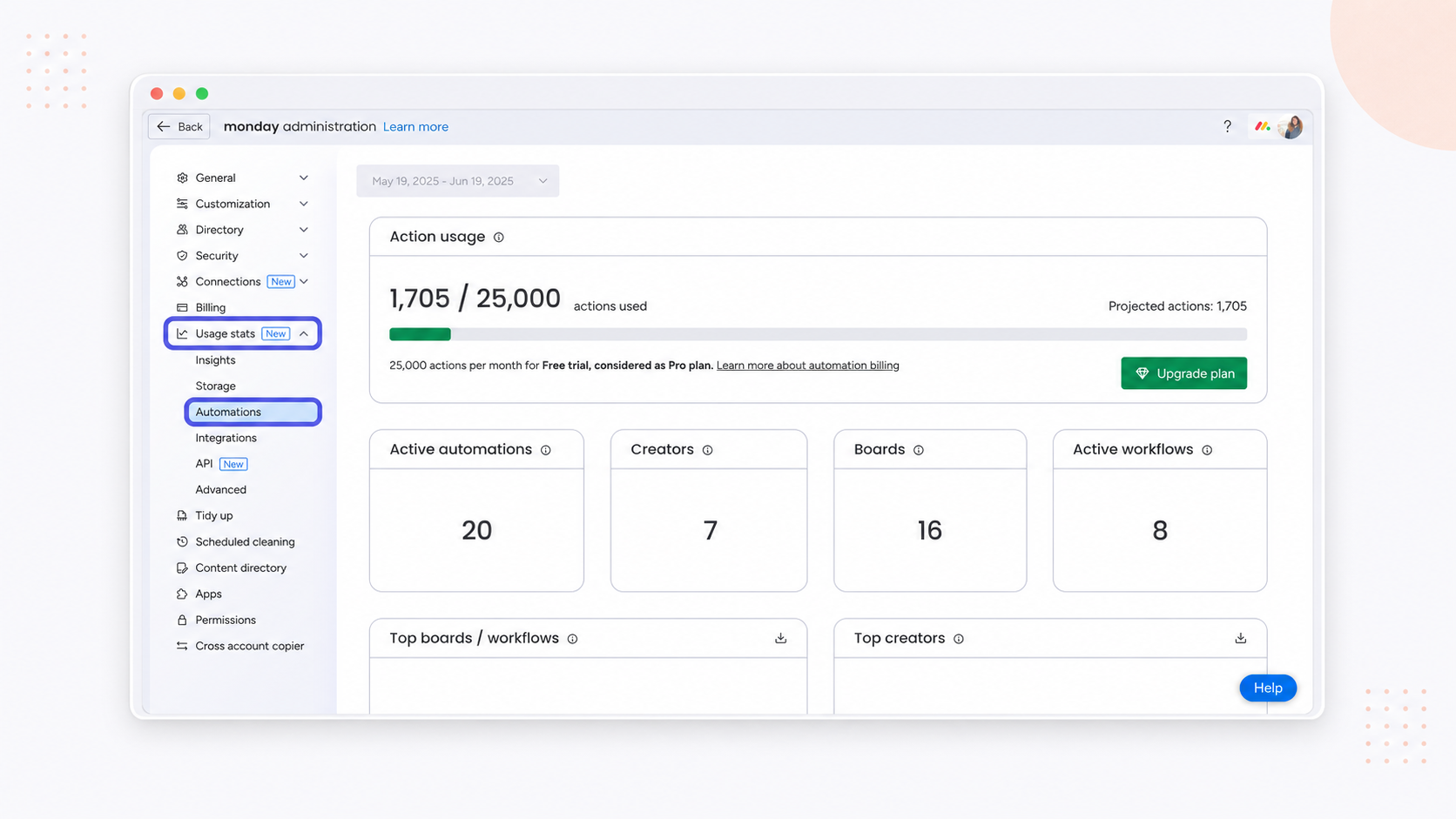
Task: Download the Top boards / workflows report
Action: click(781, 639)
